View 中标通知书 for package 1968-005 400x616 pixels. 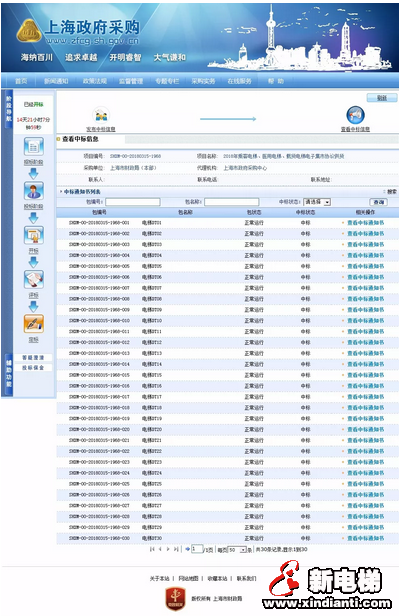point(365,266)
